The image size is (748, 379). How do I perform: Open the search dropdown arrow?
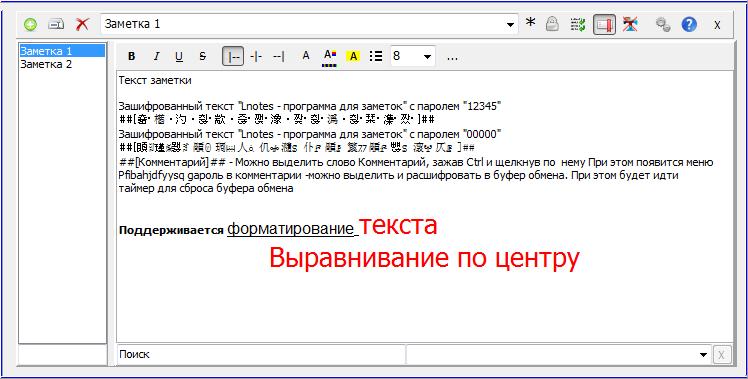click(x=703, y=355)
